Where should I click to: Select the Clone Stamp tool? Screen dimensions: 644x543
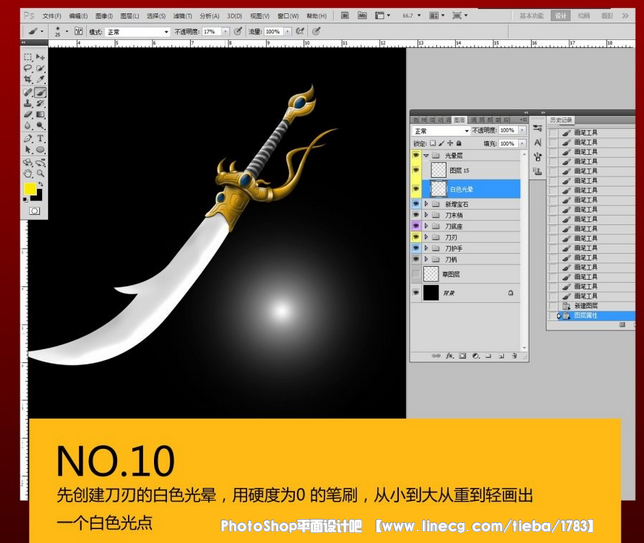[x=28, y=104]
